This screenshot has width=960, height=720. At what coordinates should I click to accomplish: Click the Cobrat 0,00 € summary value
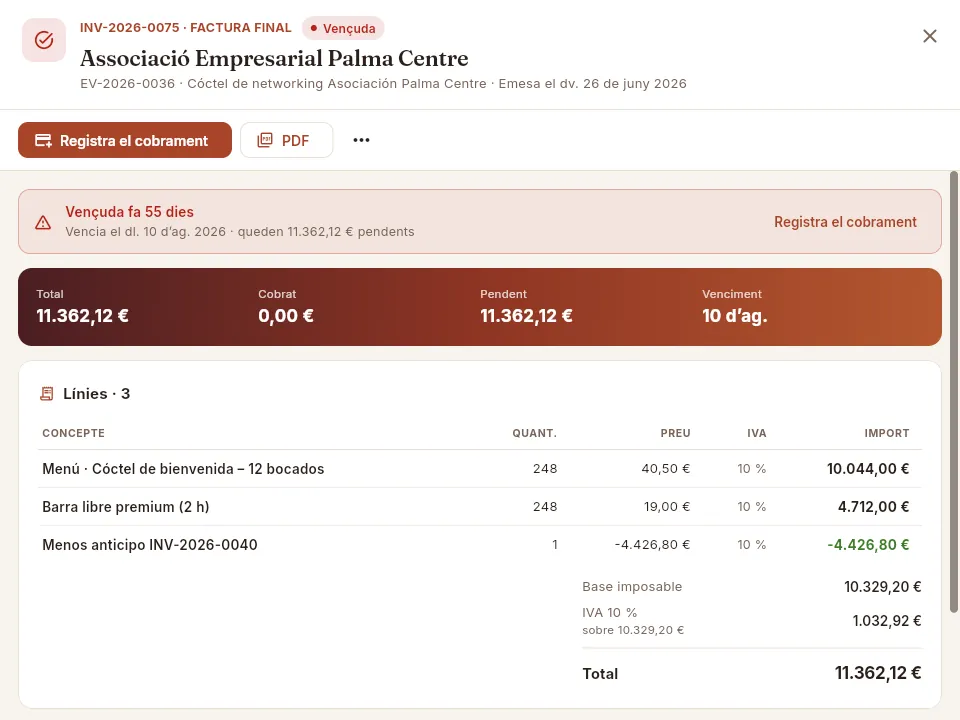[285, 316]
